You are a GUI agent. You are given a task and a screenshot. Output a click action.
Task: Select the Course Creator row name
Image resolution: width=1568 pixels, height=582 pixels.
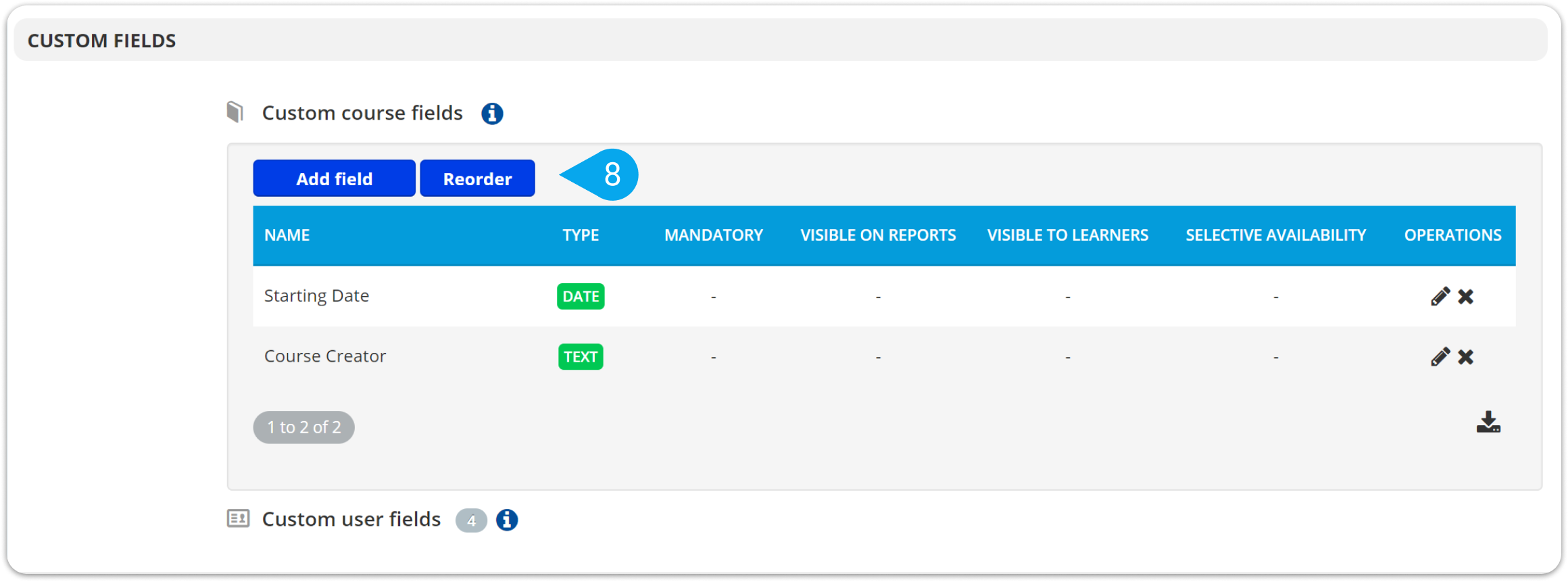coord(325,356)
